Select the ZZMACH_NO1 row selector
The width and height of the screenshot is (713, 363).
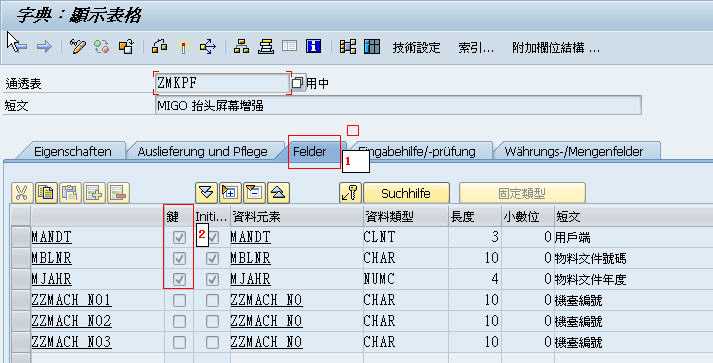[20, 300]
